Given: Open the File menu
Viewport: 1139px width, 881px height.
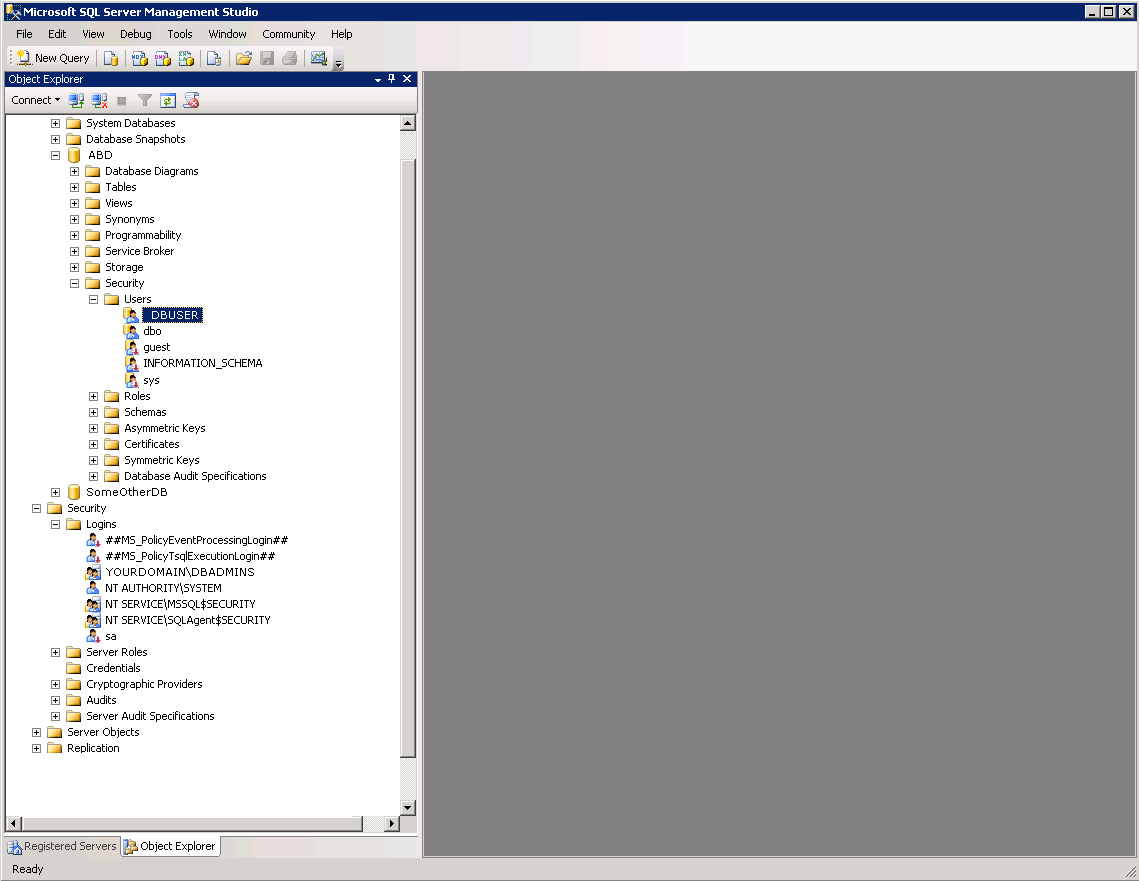Looking at the screenshot, I should (24, 34).
